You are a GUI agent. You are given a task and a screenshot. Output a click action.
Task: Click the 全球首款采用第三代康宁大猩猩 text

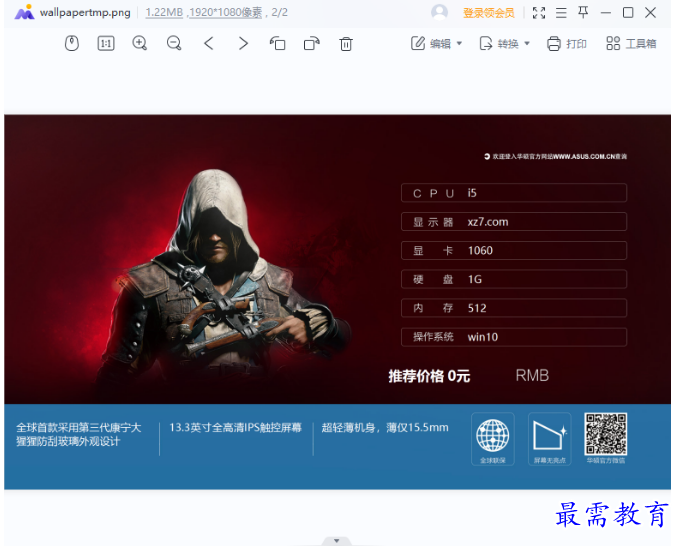coord(79,435)
